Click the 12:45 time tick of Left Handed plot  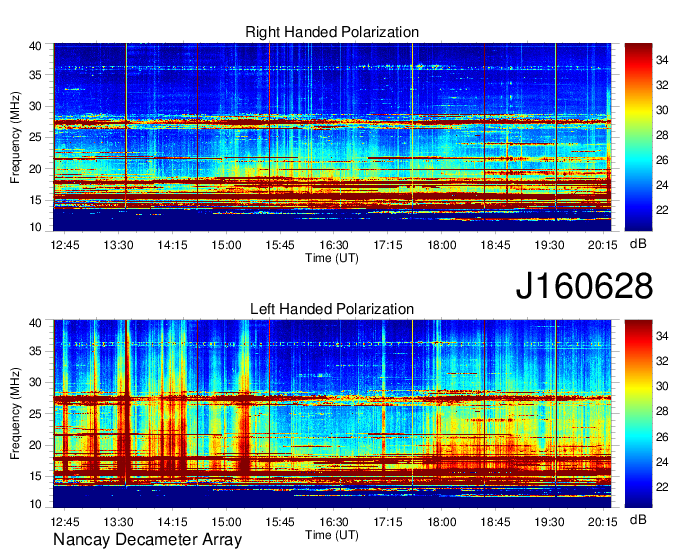click(x=65, y=521)
